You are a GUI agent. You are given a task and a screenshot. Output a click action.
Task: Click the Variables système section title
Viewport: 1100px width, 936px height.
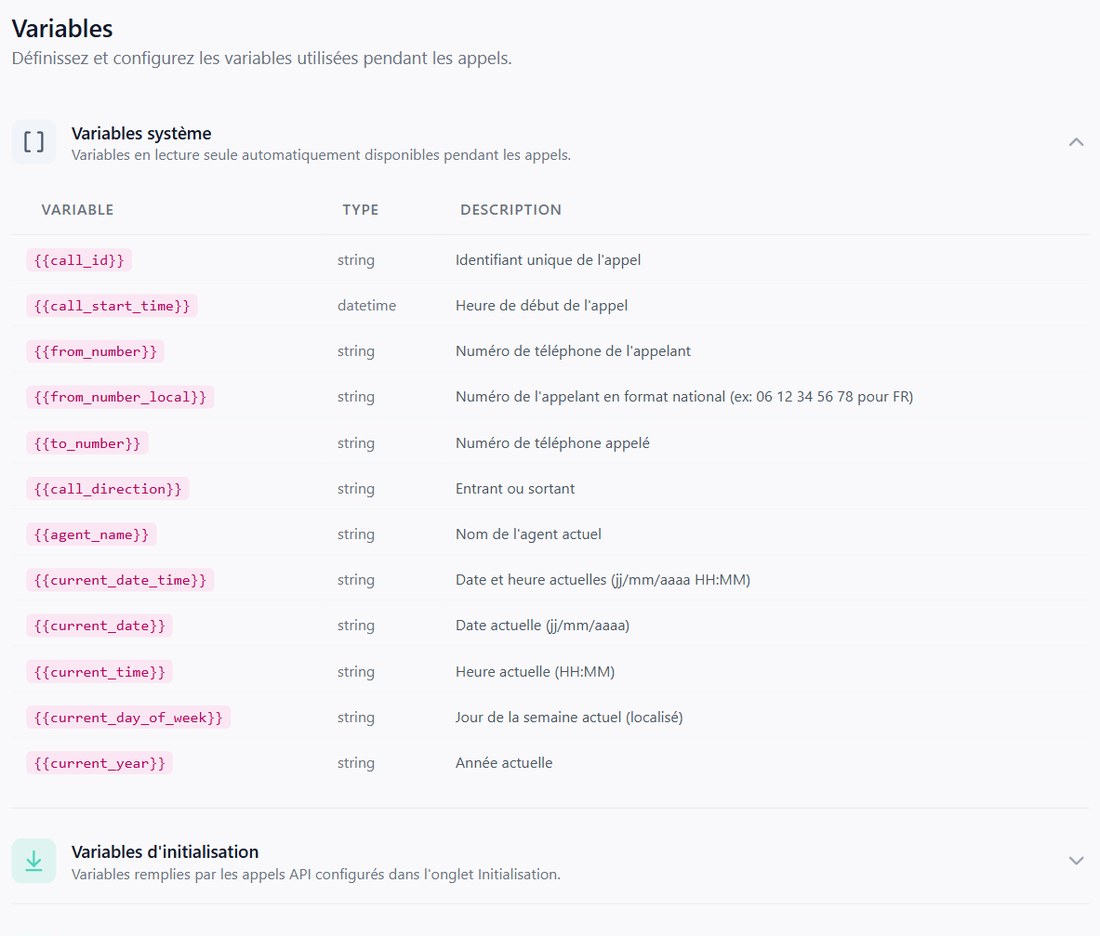click(141, 133)
